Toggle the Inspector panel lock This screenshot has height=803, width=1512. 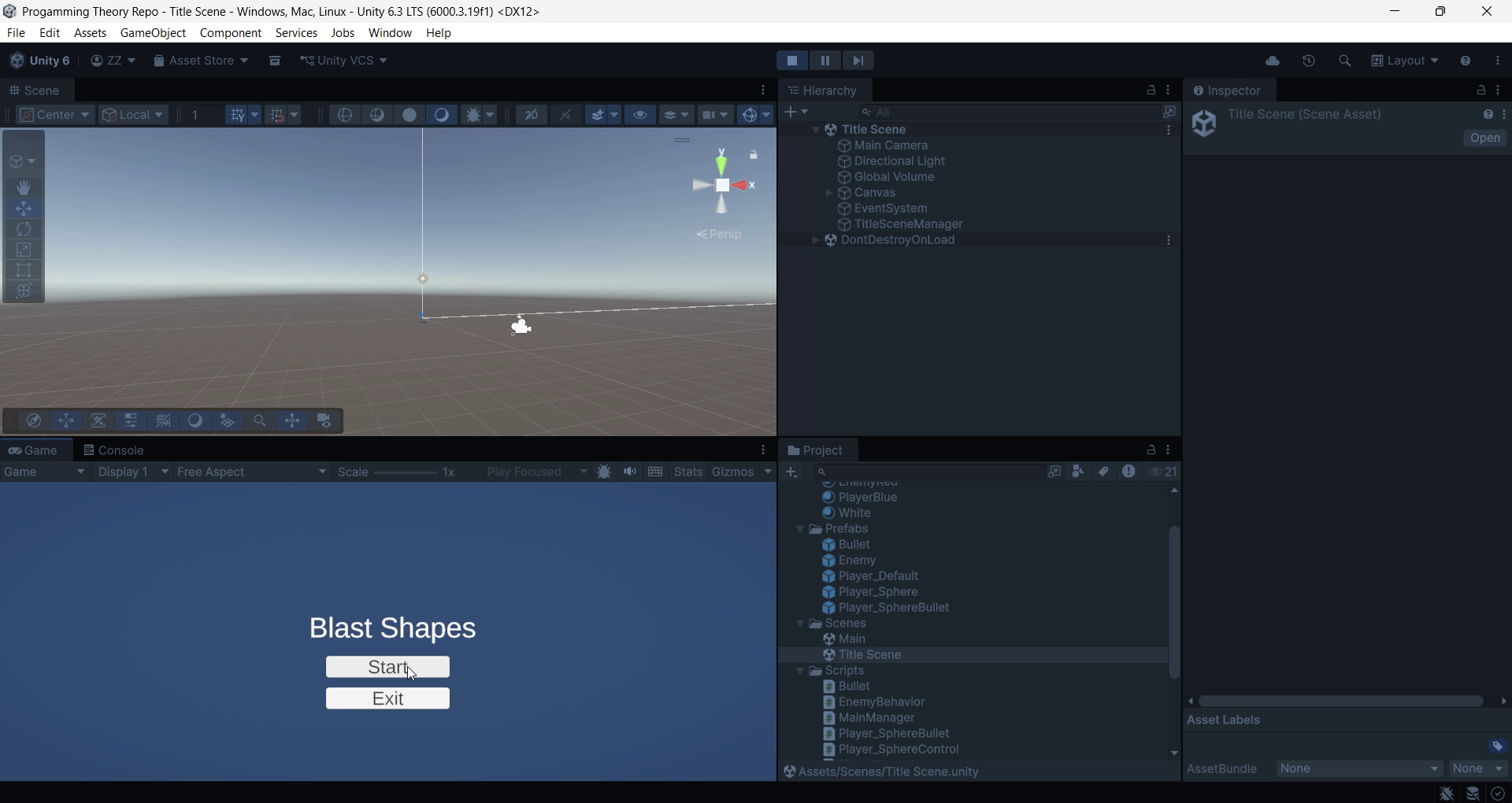click(x=1481, y=91)
